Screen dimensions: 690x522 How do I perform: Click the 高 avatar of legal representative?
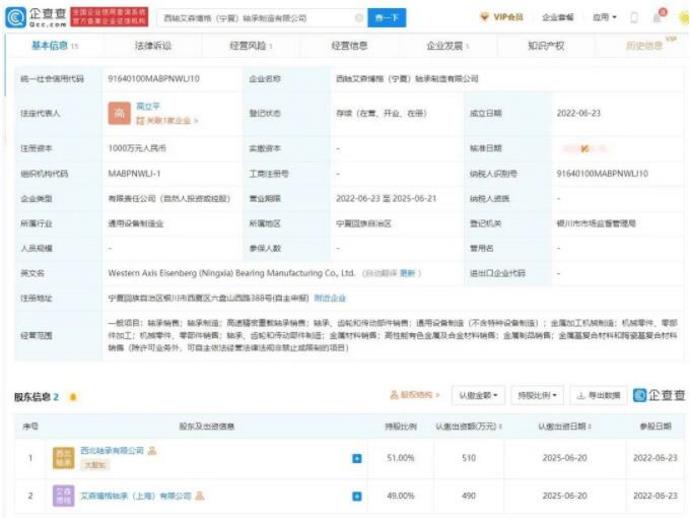[119, 114]
